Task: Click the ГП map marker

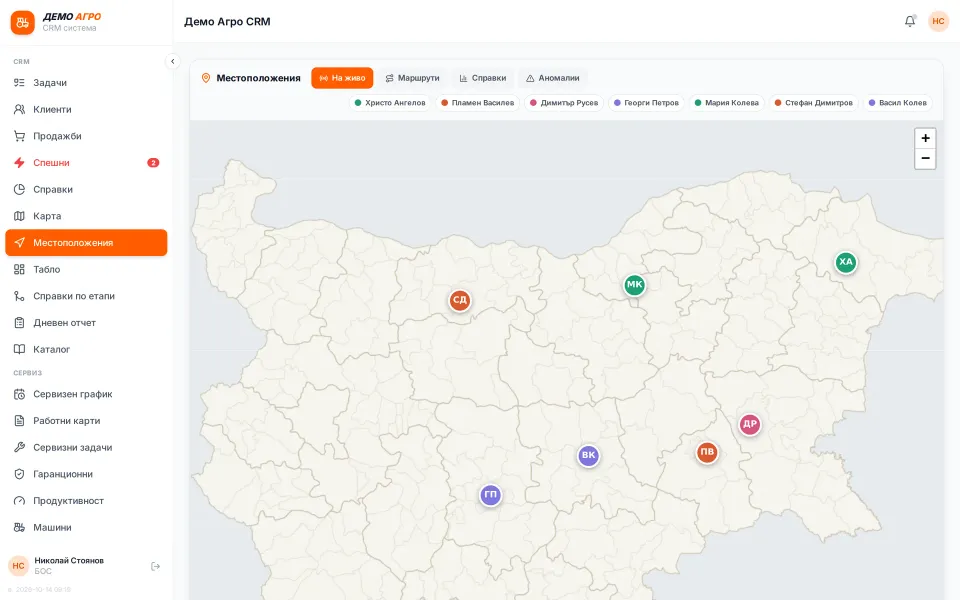Action: 490,495
